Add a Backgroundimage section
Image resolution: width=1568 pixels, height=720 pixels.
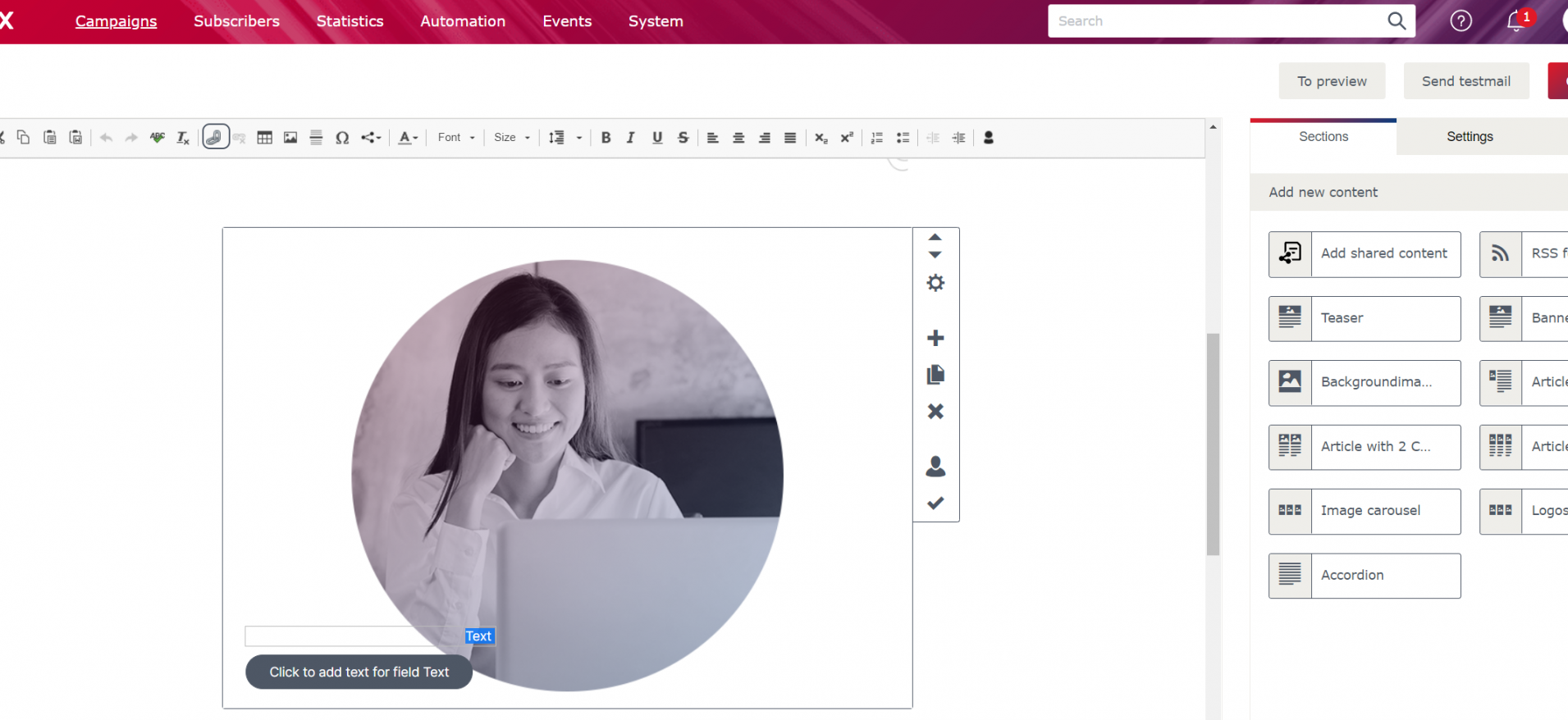pos(1365,383)
